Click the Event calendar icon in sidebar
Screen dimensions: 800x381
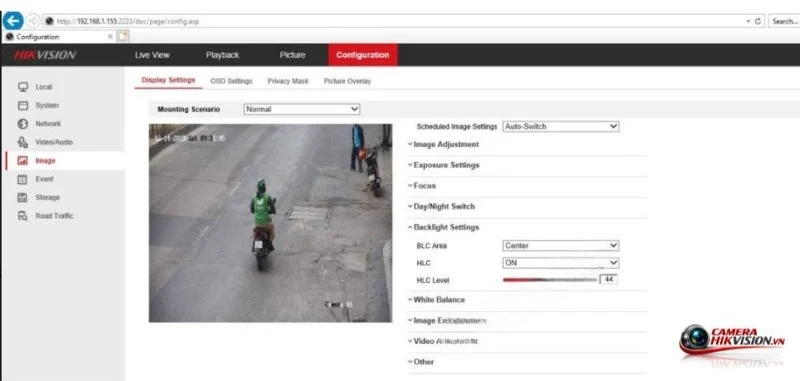click(22, 179)
